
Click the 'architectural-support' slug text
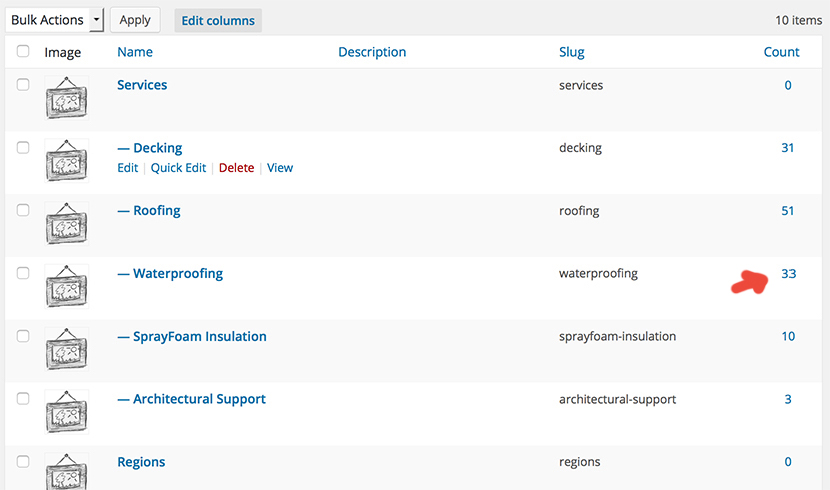tap(617, 399)
